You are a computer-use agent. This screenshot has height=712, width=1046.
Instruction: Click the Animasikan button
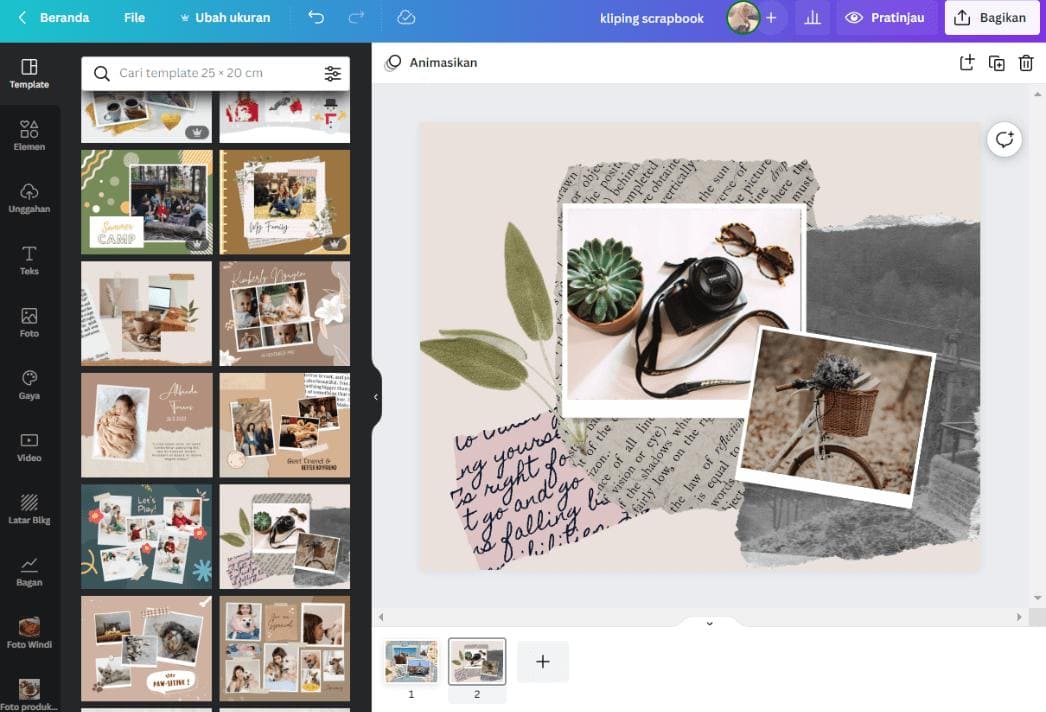point(431,63)
